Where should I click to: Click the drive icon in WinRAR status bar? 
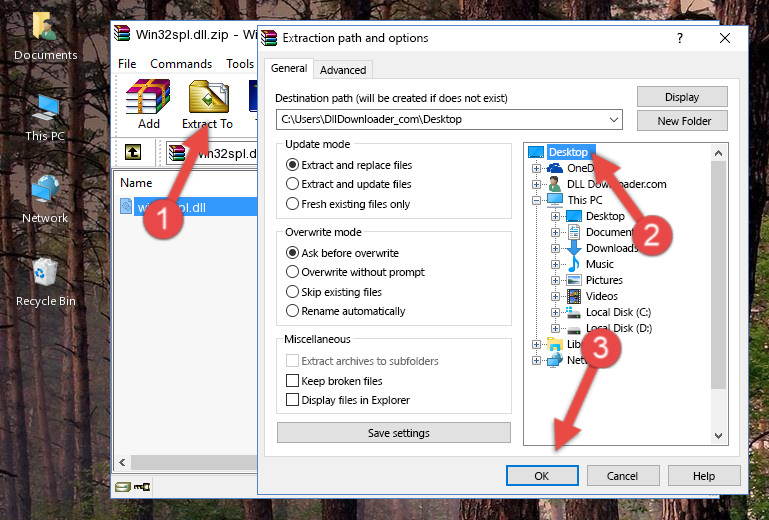coord(123,487)
